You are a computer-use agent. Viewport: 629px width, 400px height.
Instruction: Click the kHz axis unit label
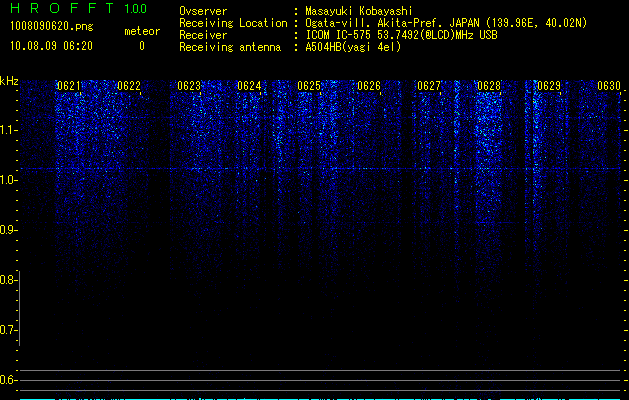click(9, 81)
